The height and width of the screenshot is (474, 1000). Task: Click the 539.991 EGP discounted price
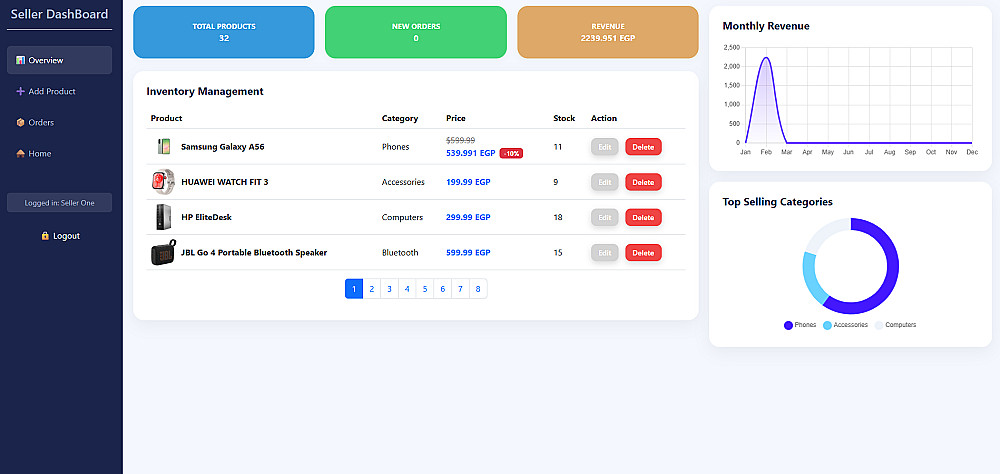click(471, 153)
